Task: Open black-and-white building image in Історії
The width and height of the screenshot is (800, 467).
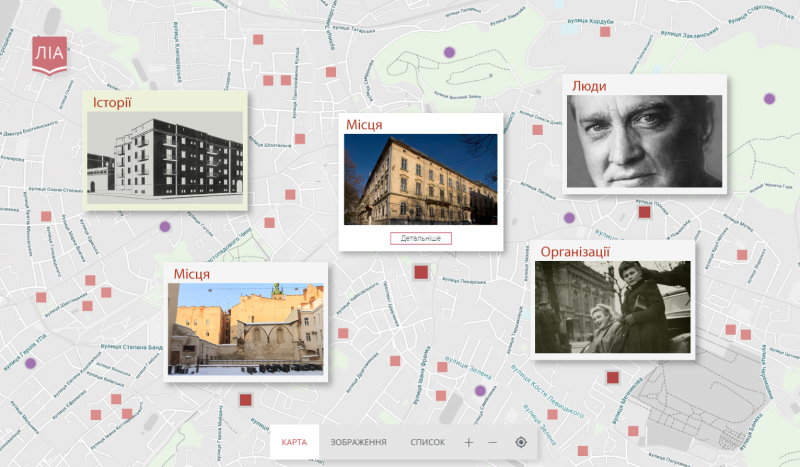Action: tap(164, 156)
